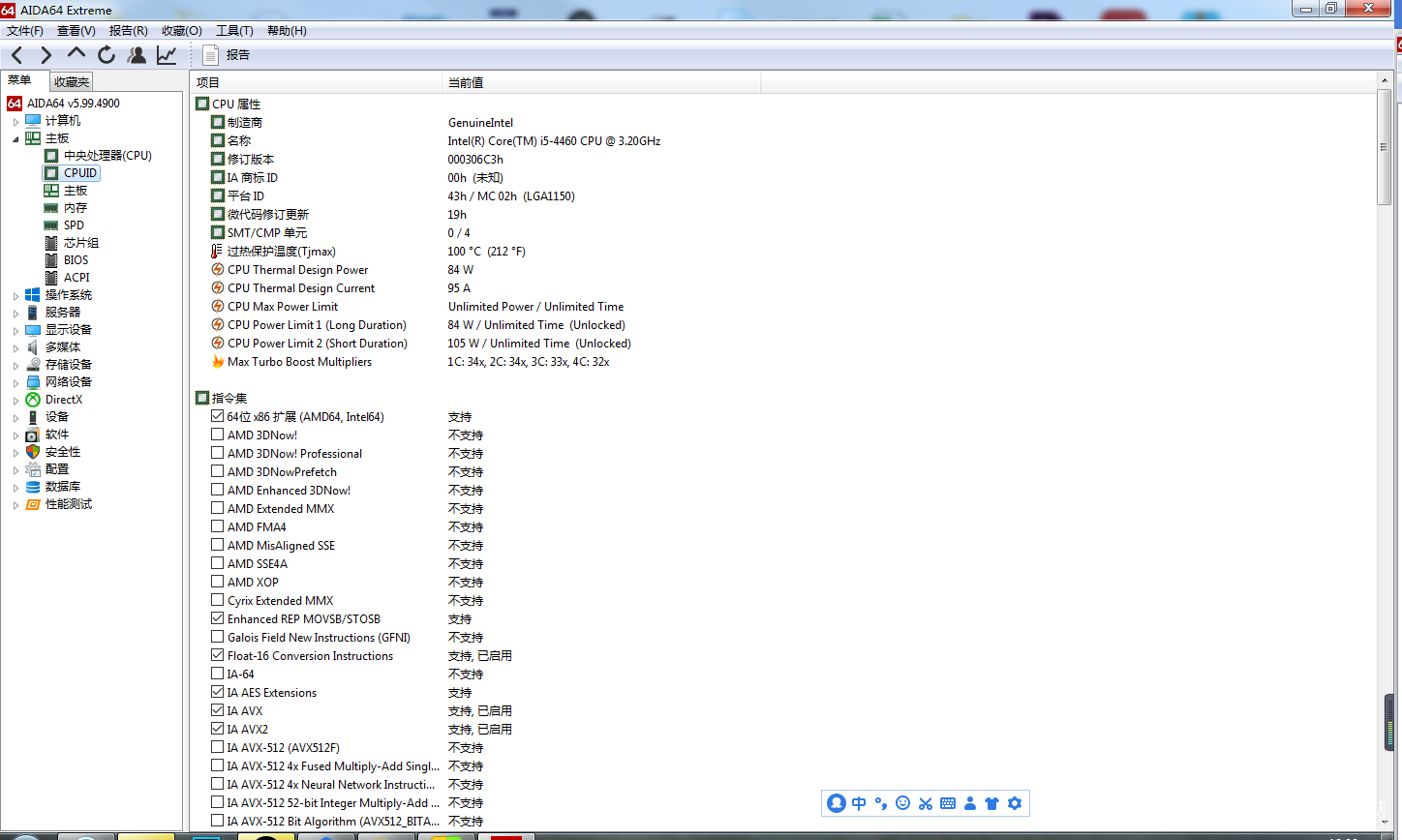Click the 性能测试 benchmark icon
Viewport: 1402px width, 840px height.
coord(33,504)
